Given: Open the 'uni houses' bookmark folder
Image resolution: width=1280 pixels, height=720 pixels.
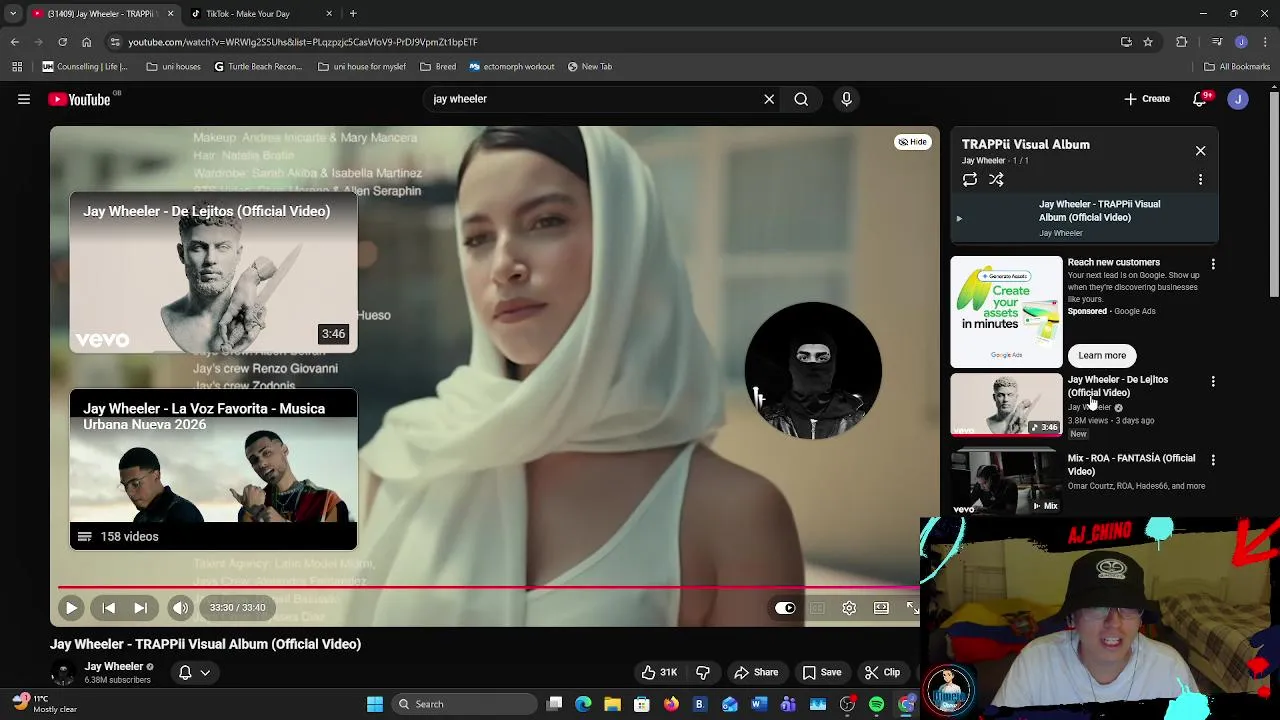Looking at the screenshot, I should tap(173, 67).
